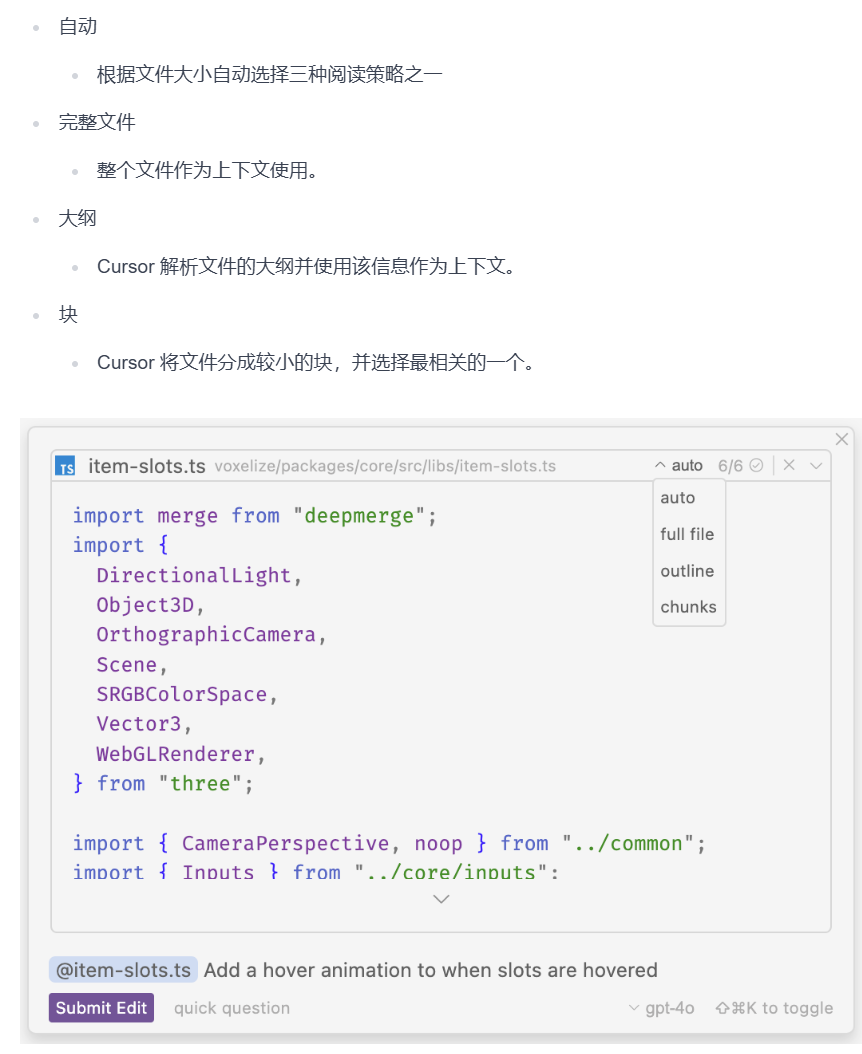Remove the item-slots.ts context with its X icon
This screenshot has width=862, height=1054.
coord(789,465)
